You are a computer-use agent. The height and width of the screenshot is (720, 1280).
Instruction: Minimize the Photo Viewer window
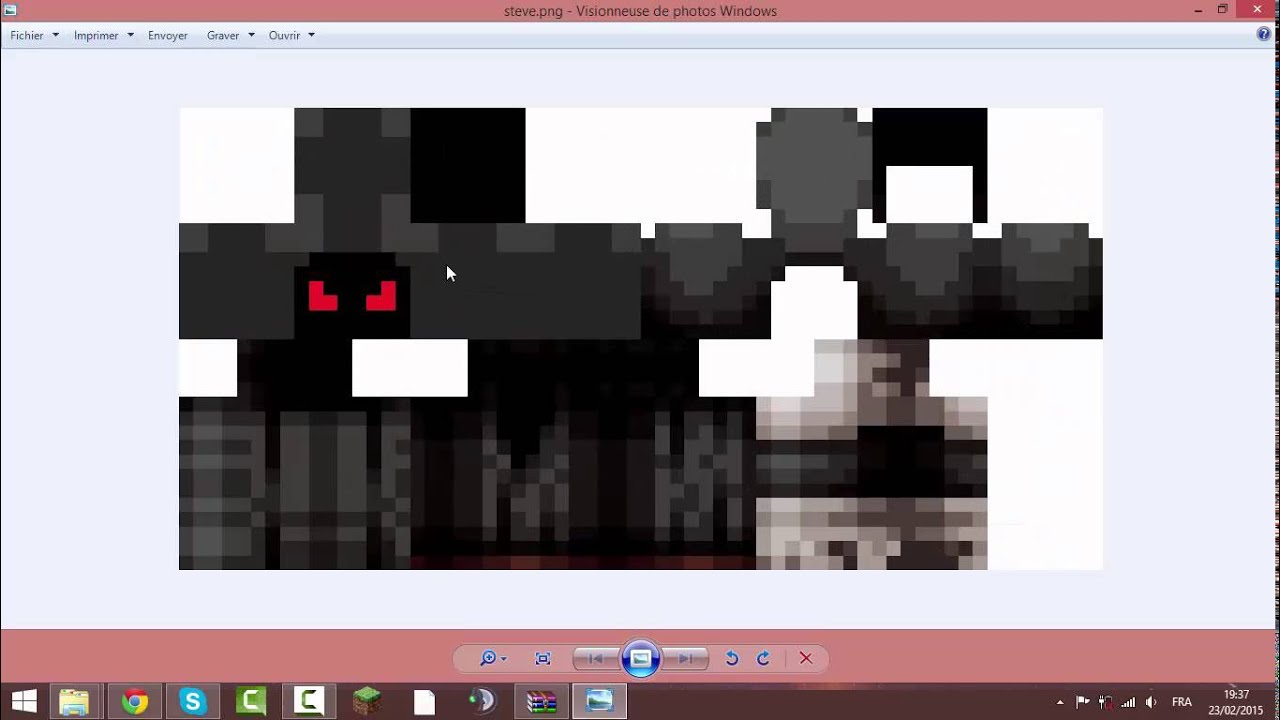[x=1197, y=10]
